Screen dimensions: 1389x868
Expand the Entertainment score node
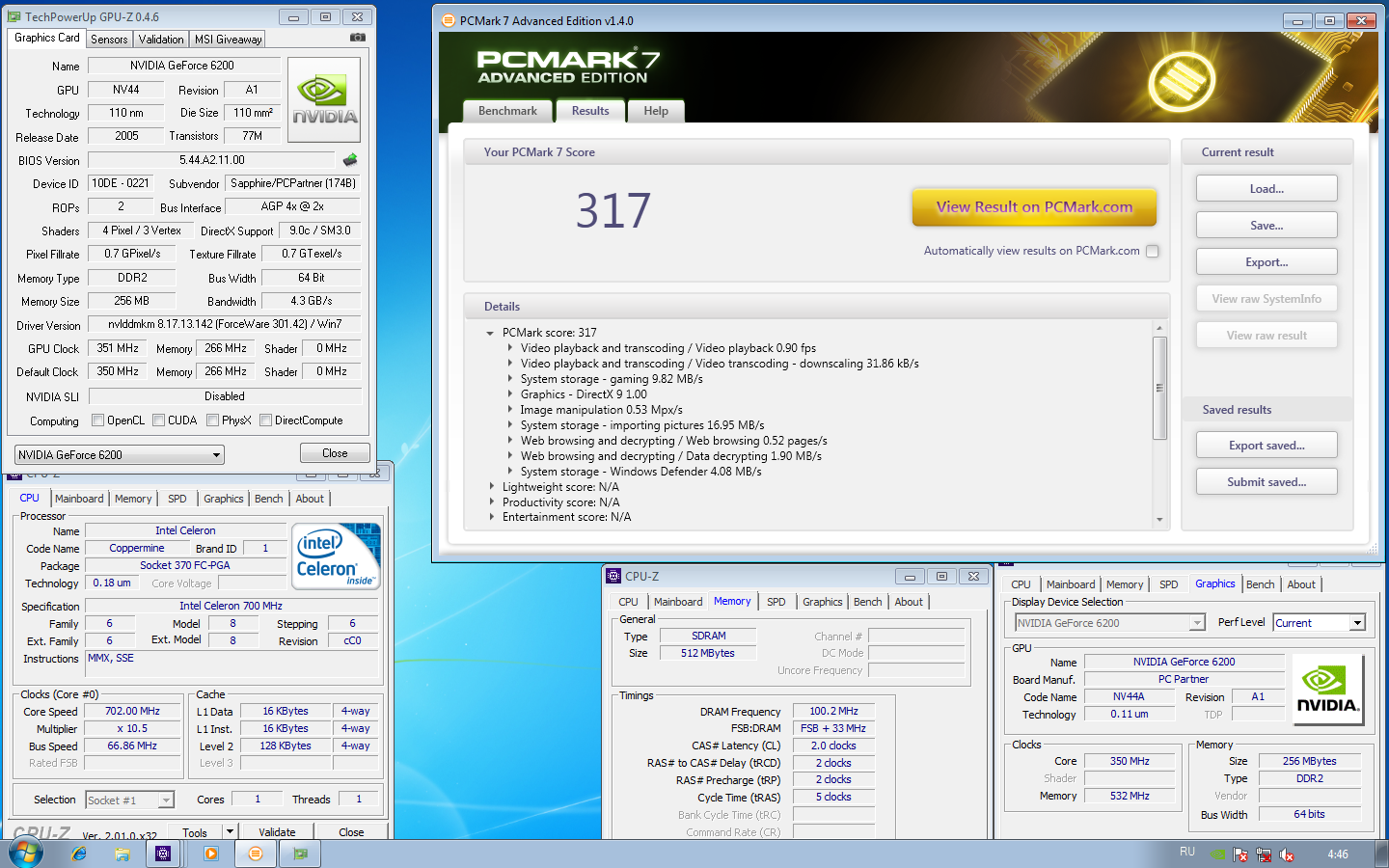[x=491, y=517]
